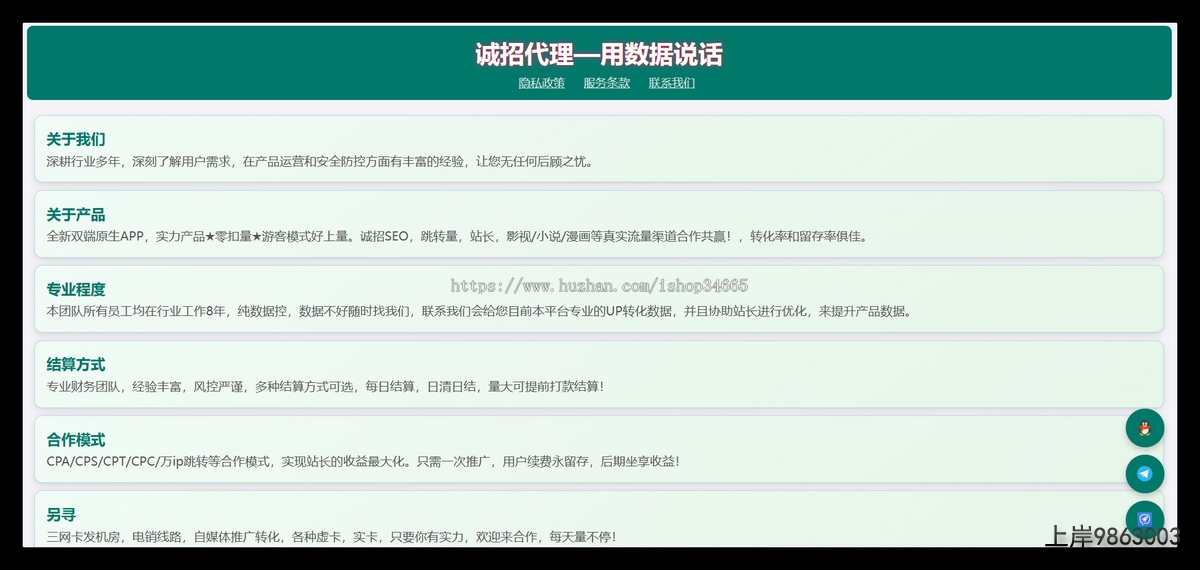
Task: Open the 隐私政策 link
Action: (x=541, y=83)
